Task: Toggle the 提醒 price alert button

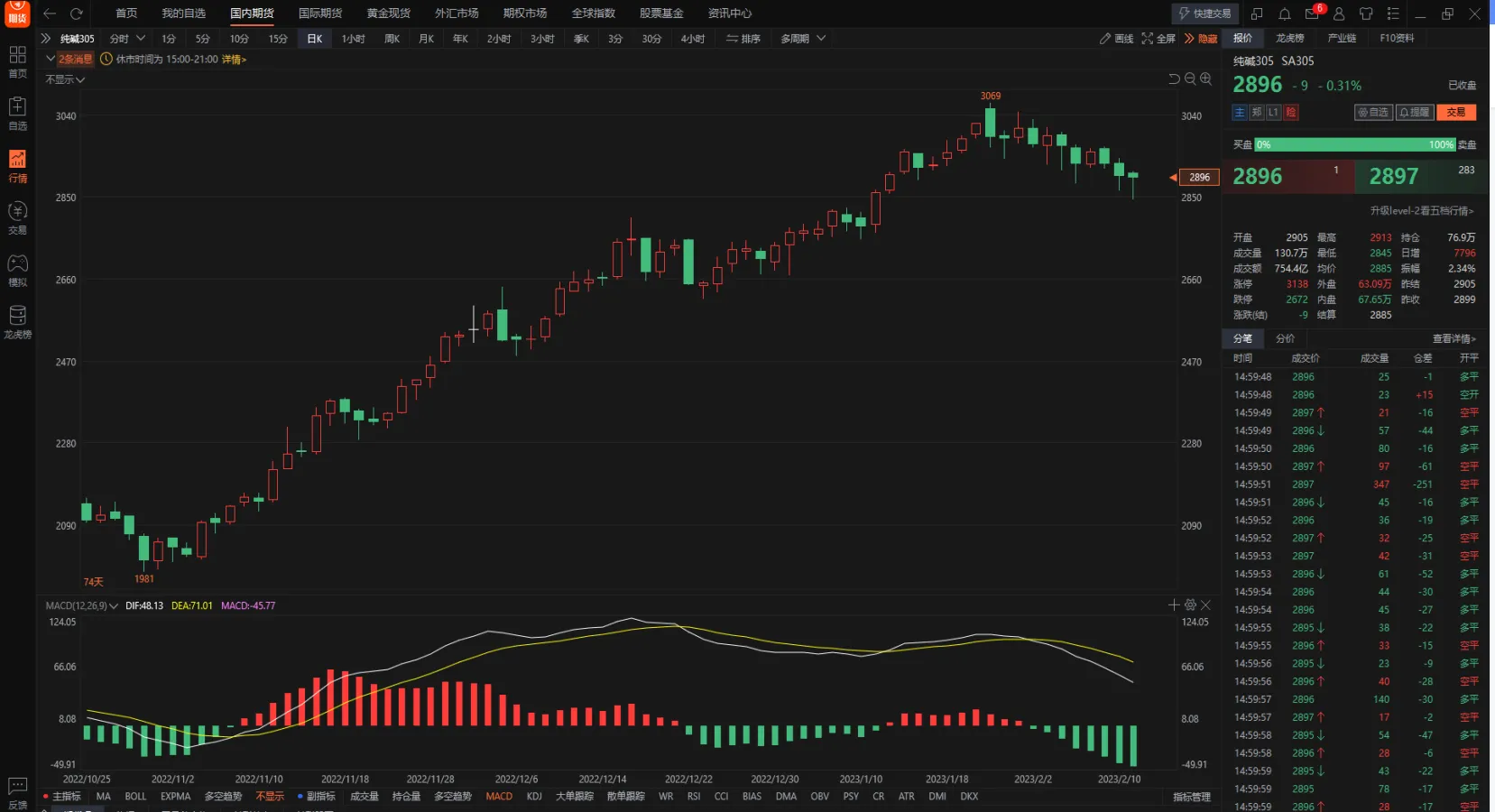Action: tap(1415, 113)
